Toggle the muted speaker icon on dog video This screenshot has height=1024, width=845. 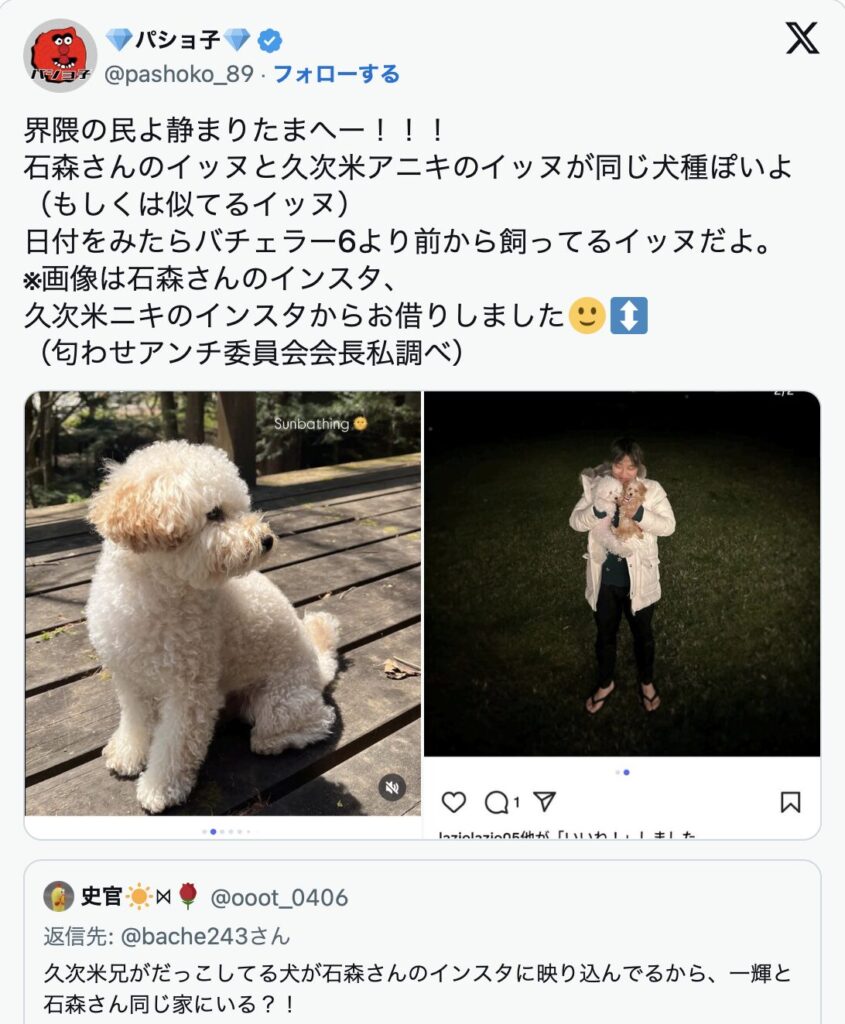392,787
